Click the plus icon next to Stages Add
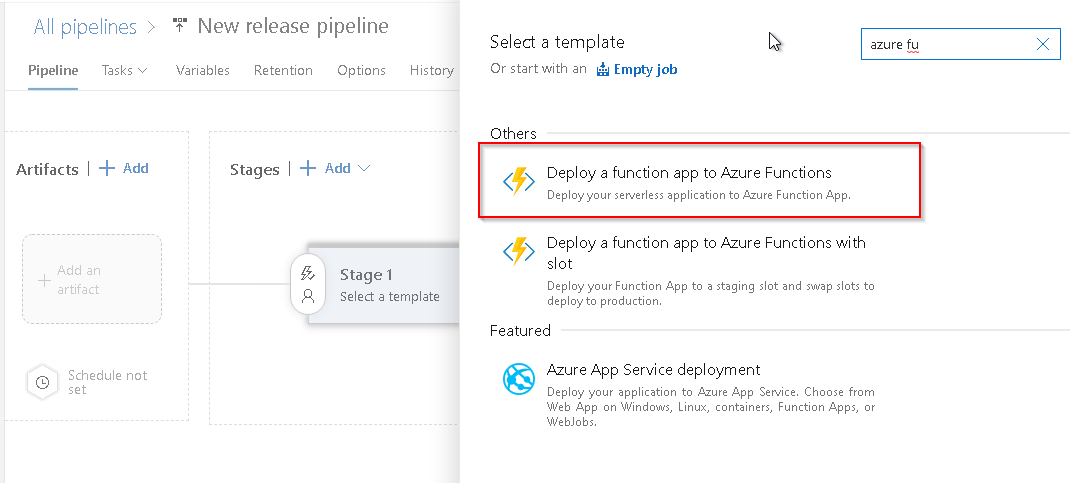This screenshot has height=483, width=1070. 308,169
